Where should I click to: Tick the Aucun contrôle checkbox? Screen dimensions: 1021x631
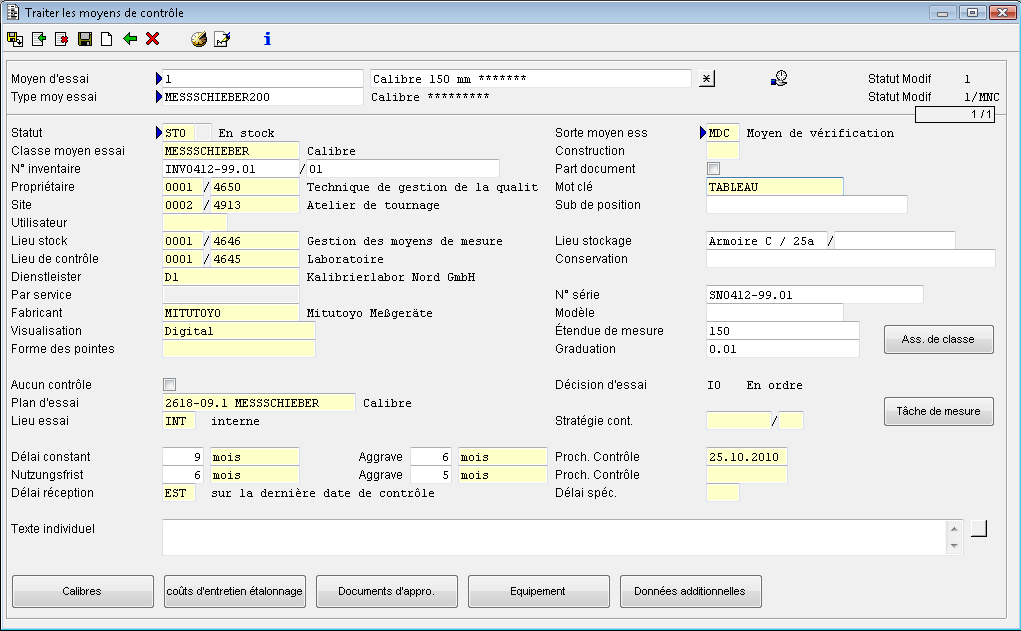(x=169, y=385)
